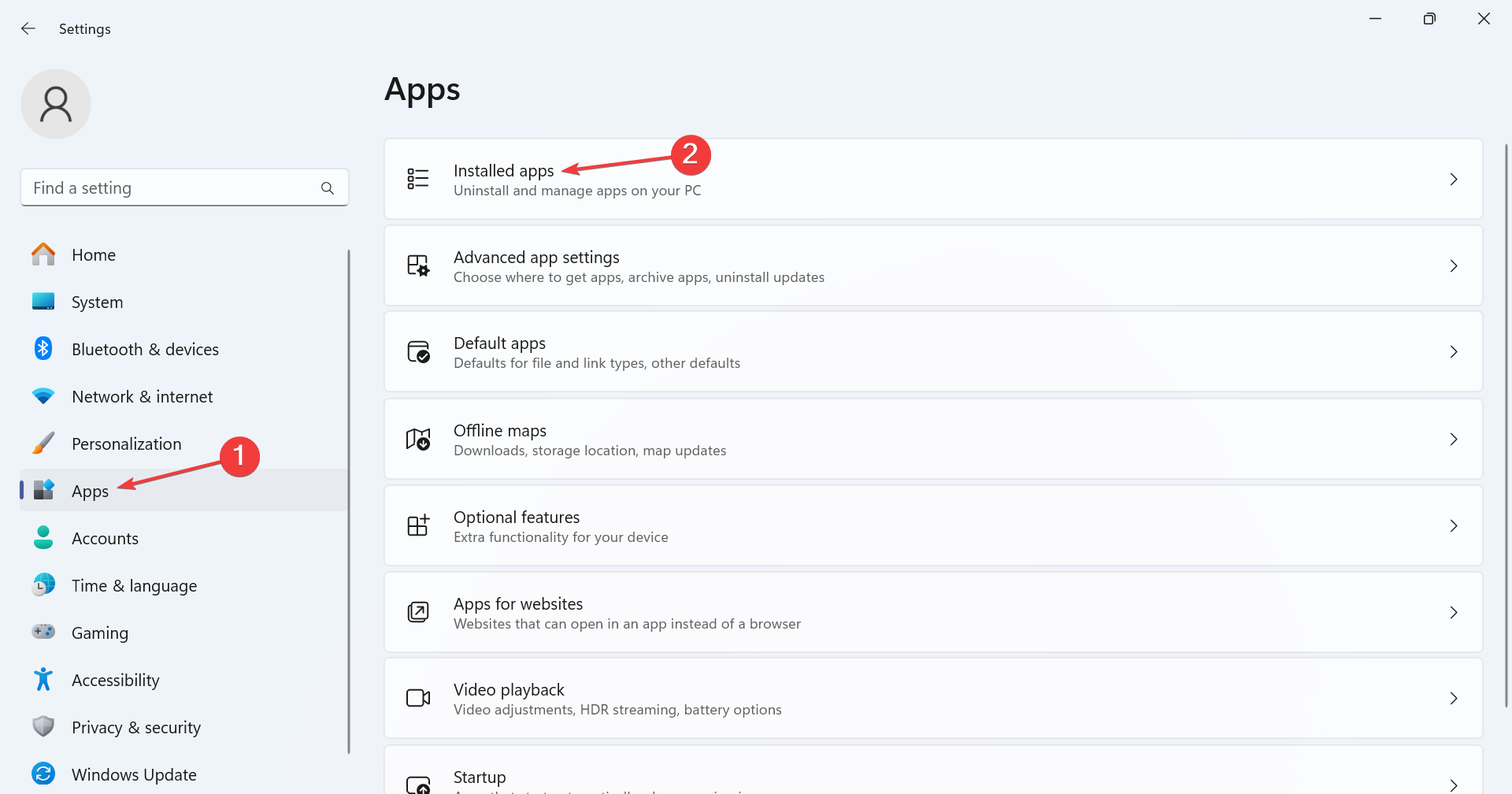This screenshot has height=794, width=1512.
Task: Go to System settings
Action: [x=183, y=302]
